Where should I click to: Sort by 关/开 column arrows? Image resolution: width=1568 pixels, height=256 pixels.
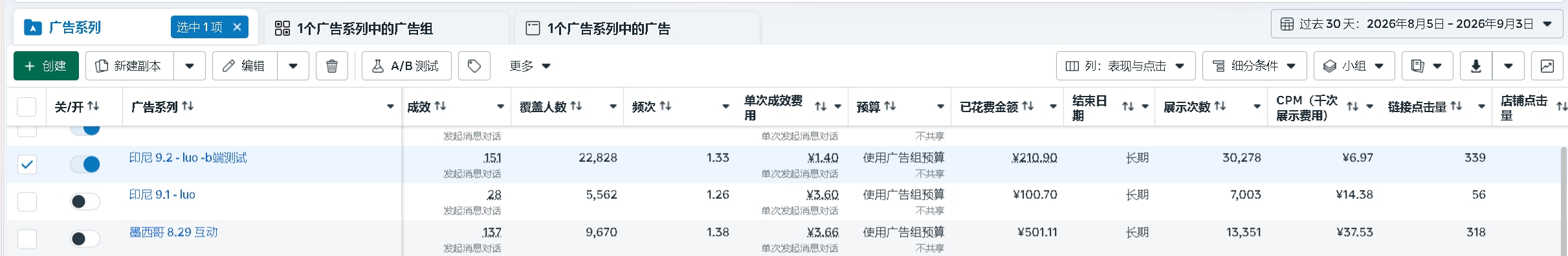tap(93, 106)
